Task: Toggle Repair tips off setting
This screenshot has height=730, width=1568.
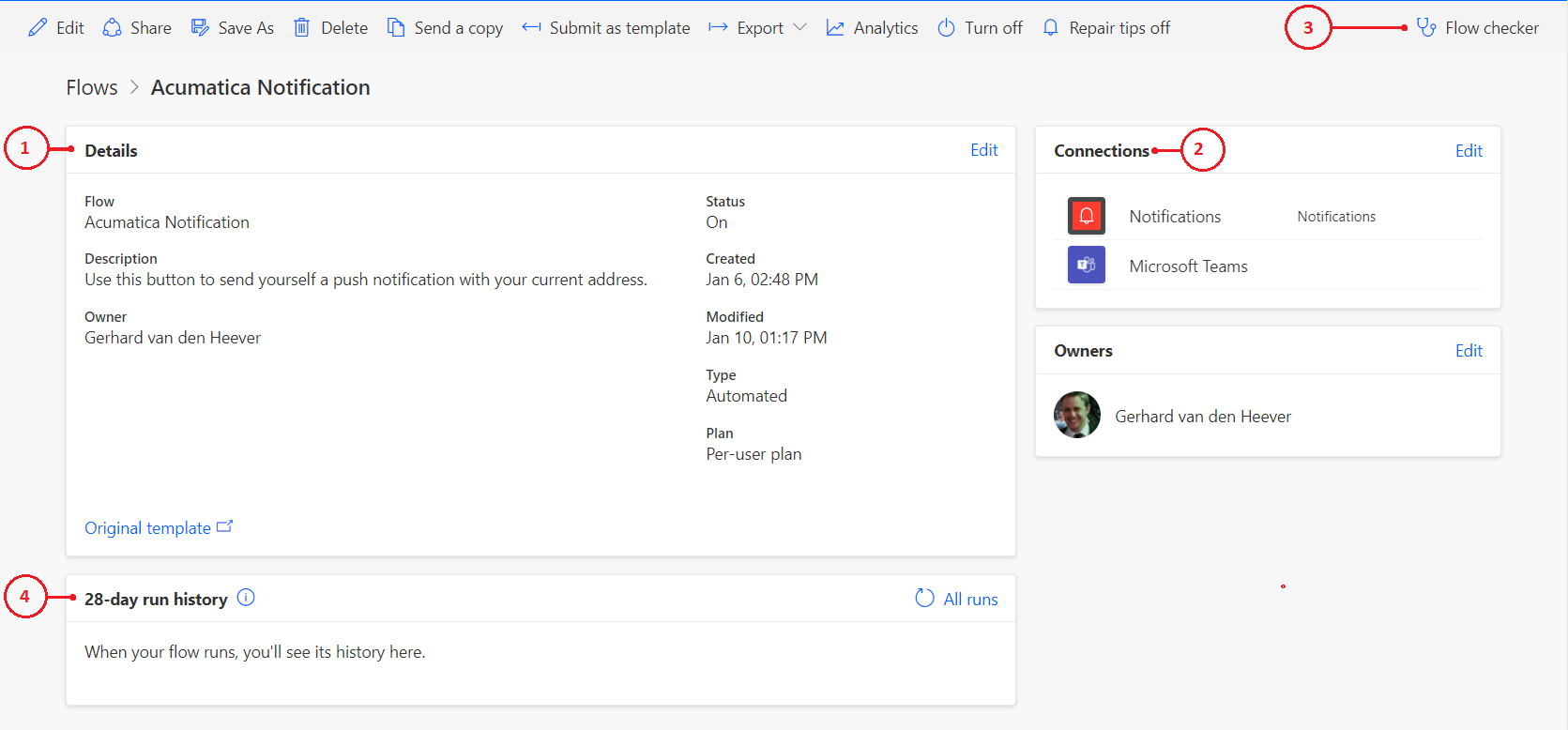Action: tap(1106, 28)
